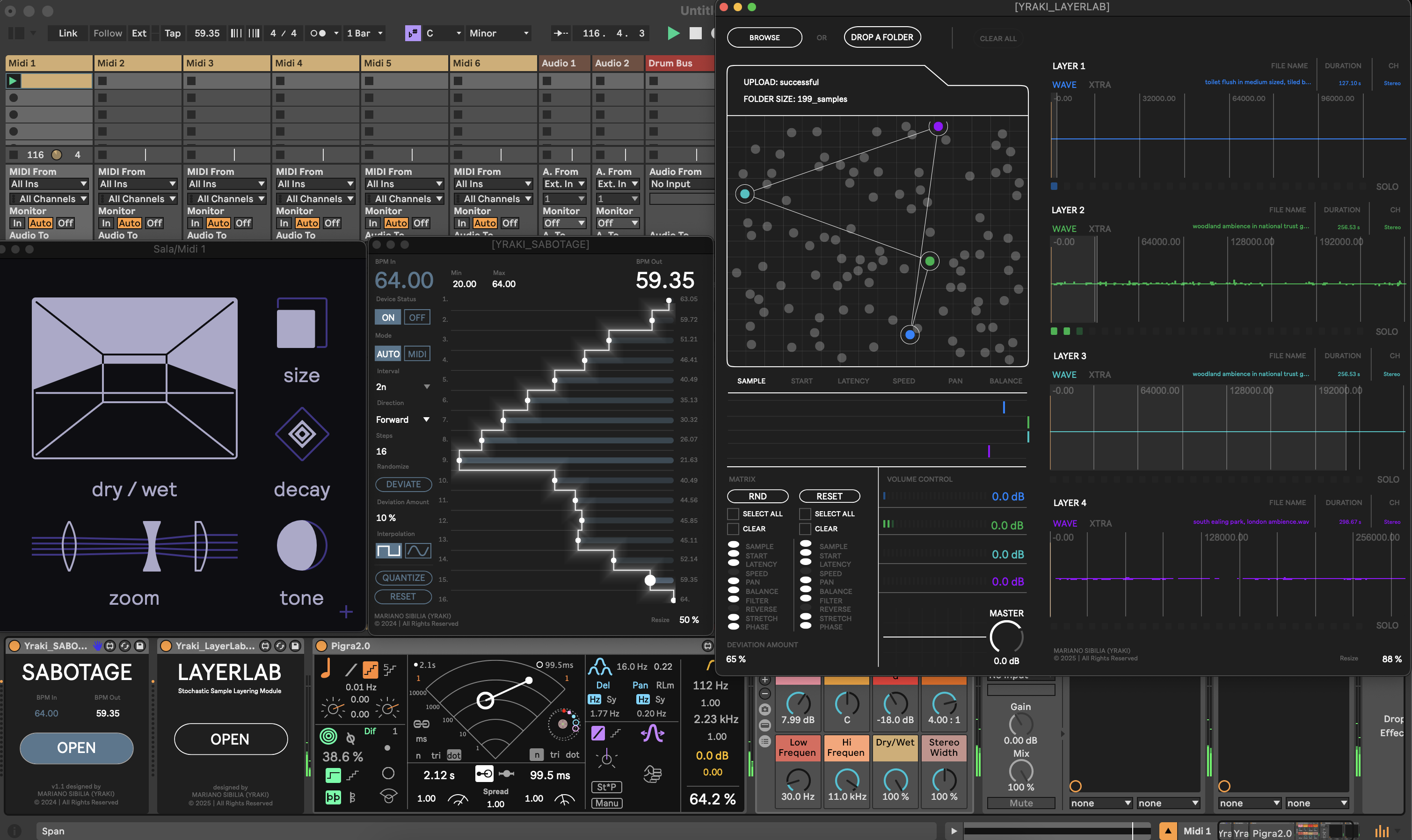
Task: Click the green node in sample map
Action: [x=930, y=261]
